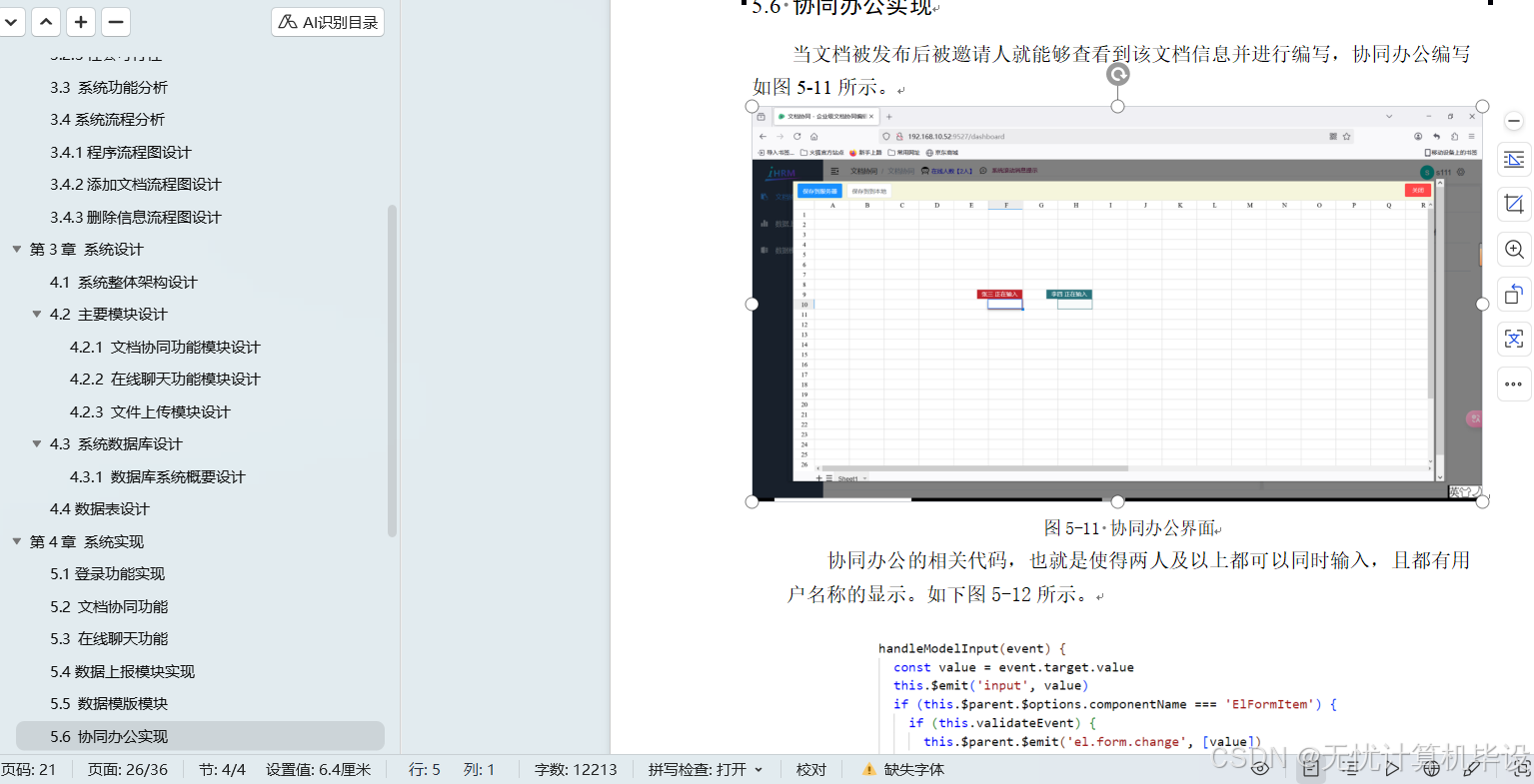Start presentation view with play icon
The image size is (1534, 784).
click(1393, 769)
